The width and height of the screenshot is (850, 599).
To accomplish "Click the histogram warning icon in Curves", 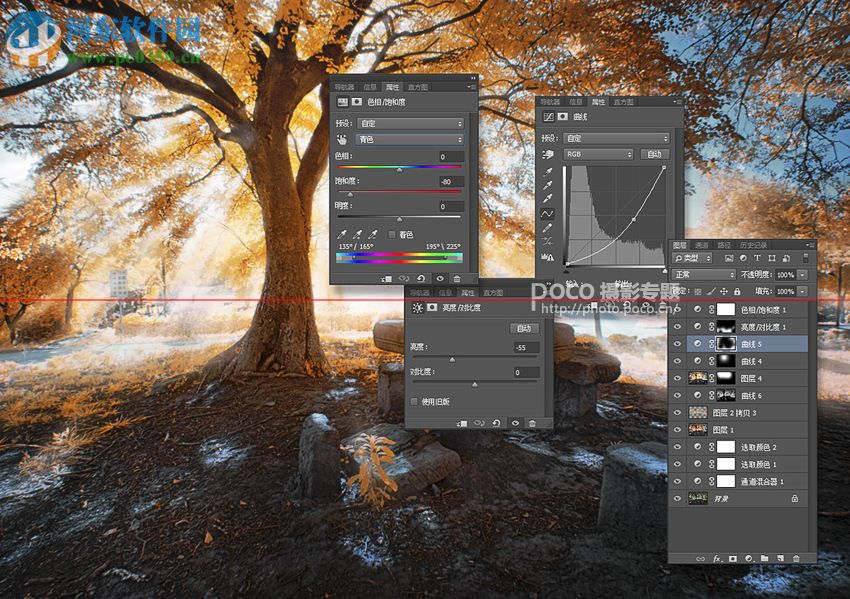I will point(548,257).
